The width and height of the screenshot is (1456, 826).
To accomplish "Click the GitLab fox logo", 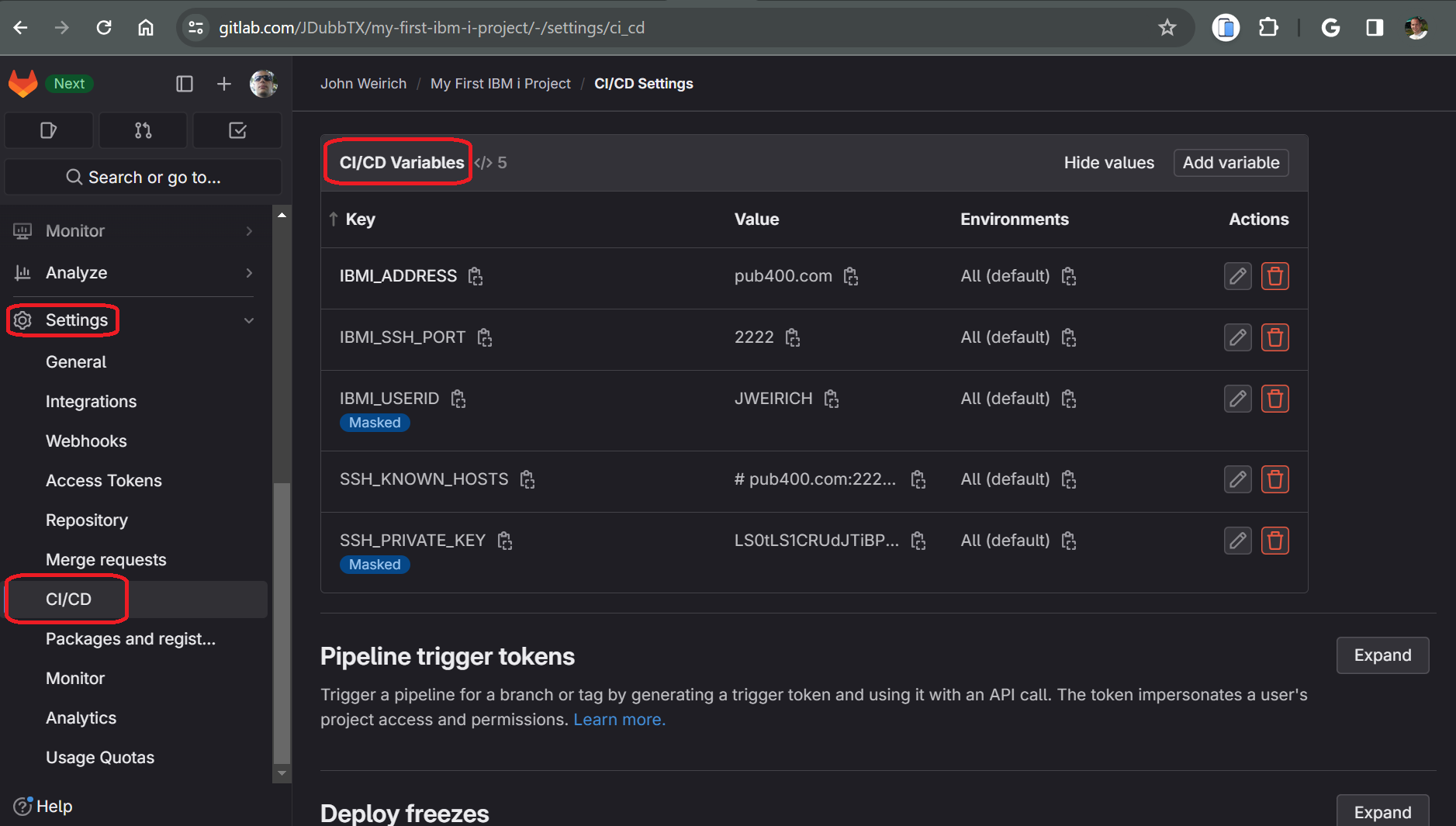I will [x=23, y=83].
